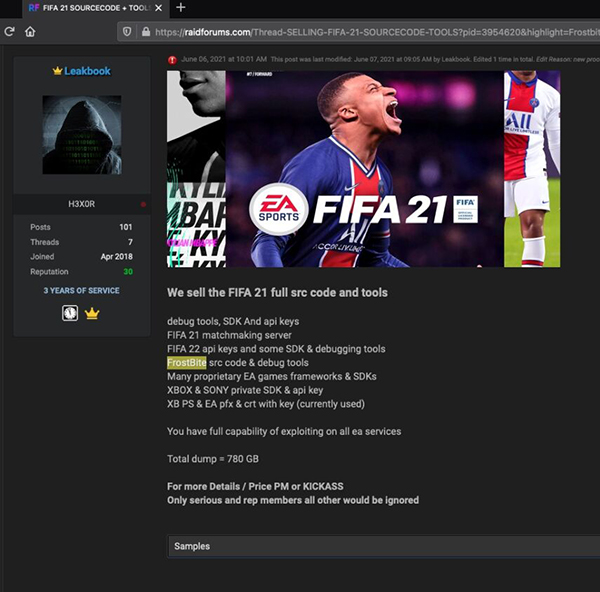
Task: Select the FIFA 21 SOURCECODE browser tab
Action: 96,8
